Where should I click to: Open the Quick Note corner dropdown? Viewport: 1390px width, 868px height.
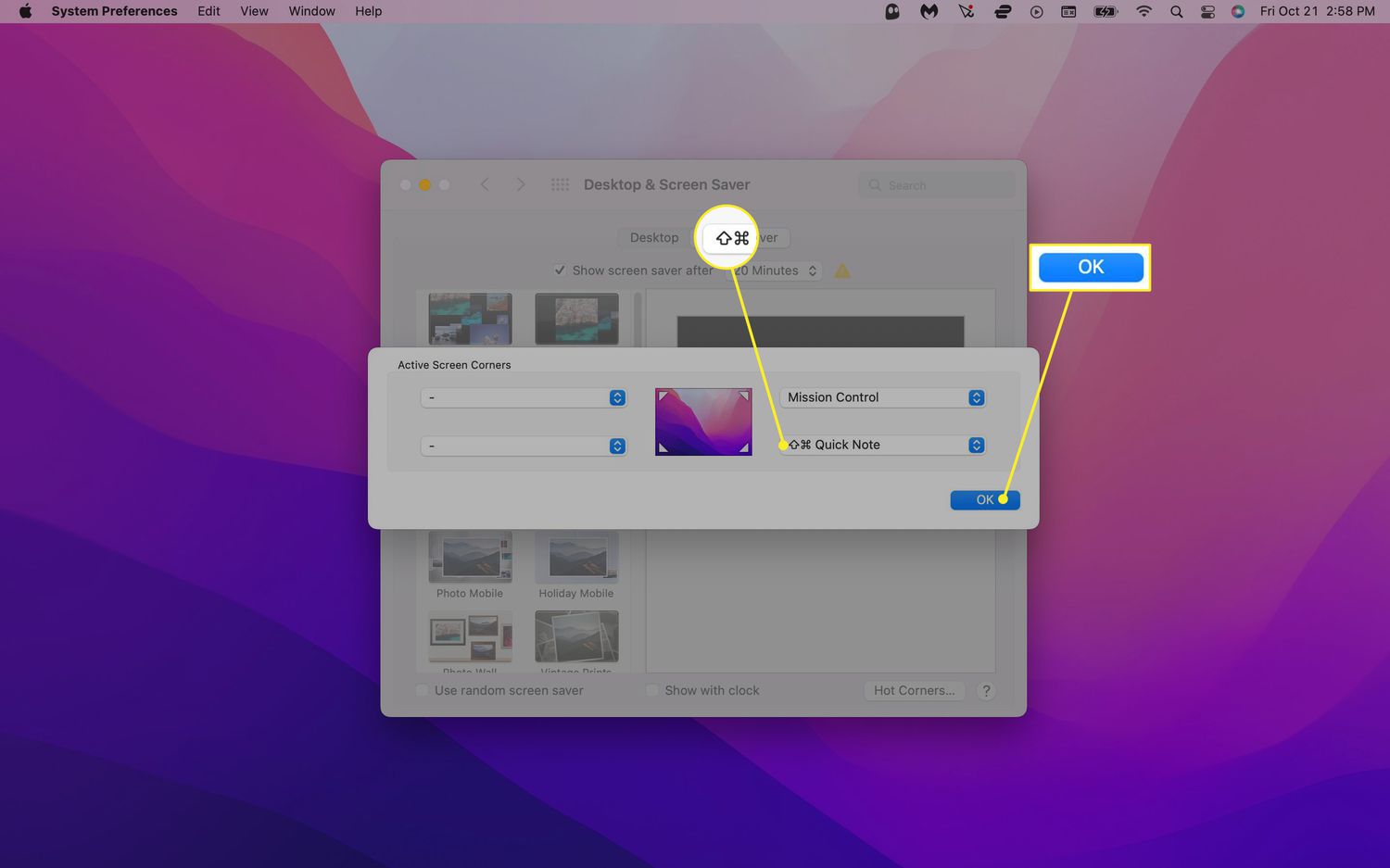click(883, 445)
